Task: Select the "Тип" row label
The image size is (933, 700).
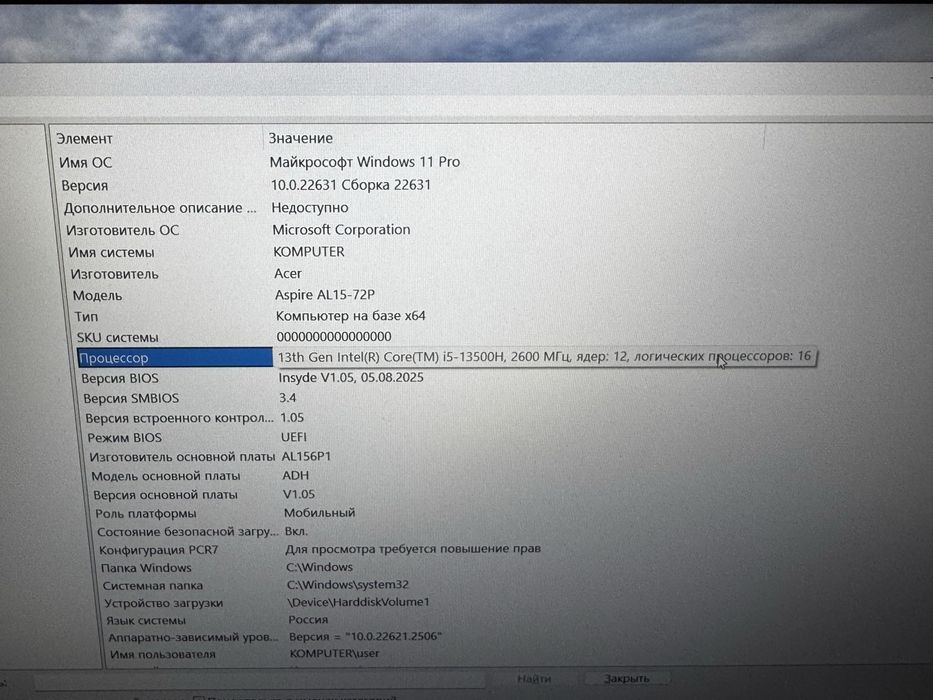Action: pyautogui.click(x=86, y=316)
